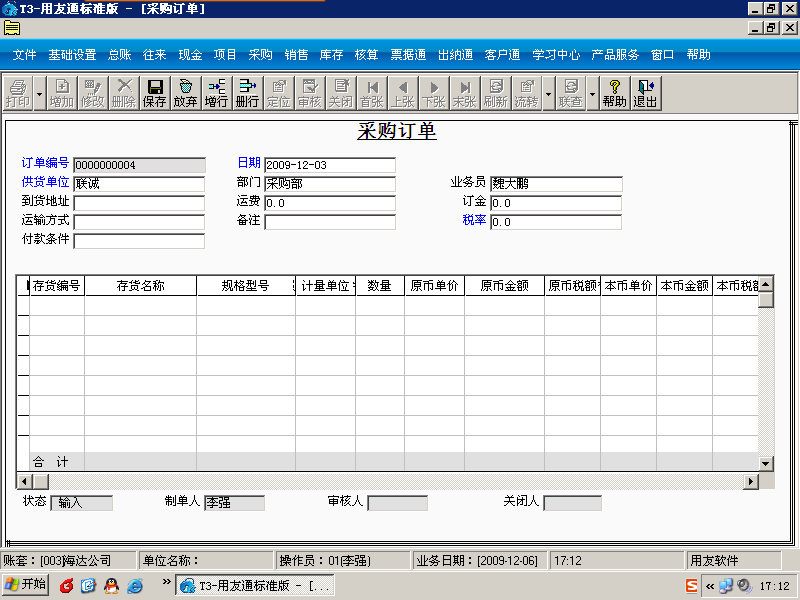Click the Windows 开始 start button
The width and height of the screenshot is (800, 600).
click(x=26, y=585)
